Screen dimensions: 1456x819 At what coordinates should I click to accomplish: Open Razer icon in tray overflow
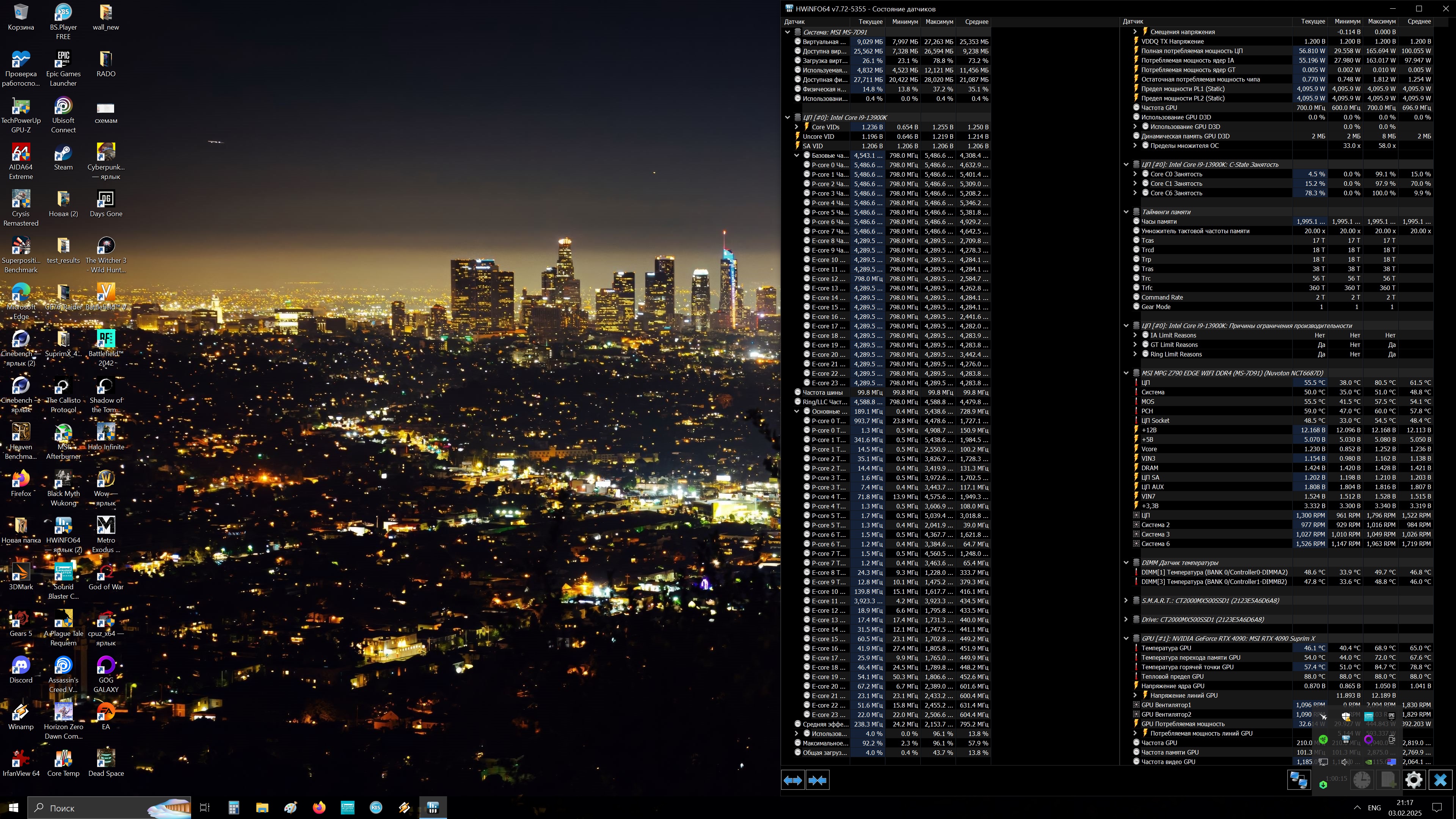pyautogui.click(x=1323, y=739)
